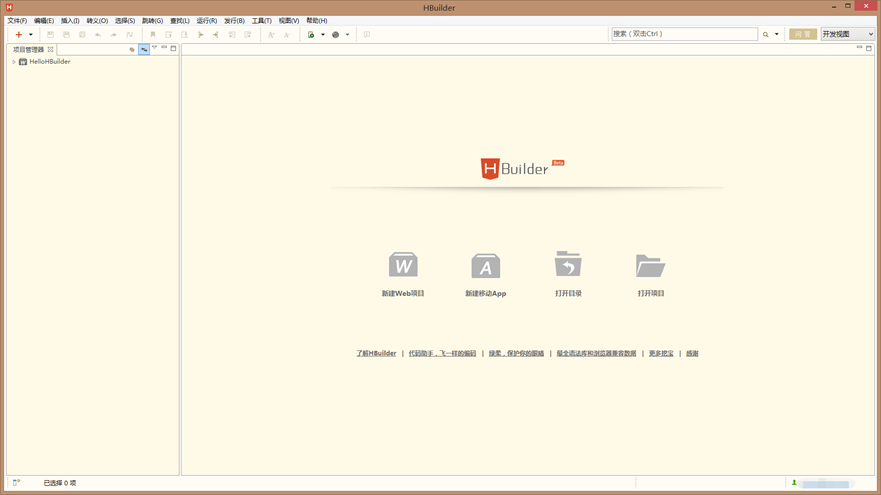Open the 跳转(G) menu
The height and width of the screenshot is (495, 881).
point(152,21)
